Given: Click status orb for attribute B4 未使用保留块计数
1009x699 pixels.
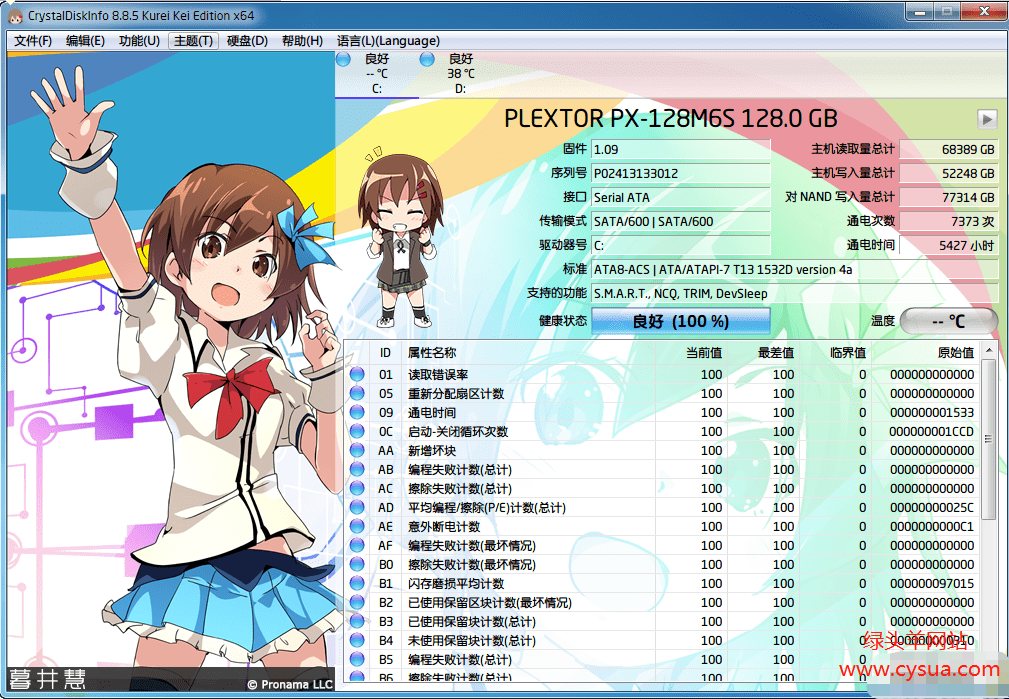Looking at the screenshot, I should click(357, 640).
